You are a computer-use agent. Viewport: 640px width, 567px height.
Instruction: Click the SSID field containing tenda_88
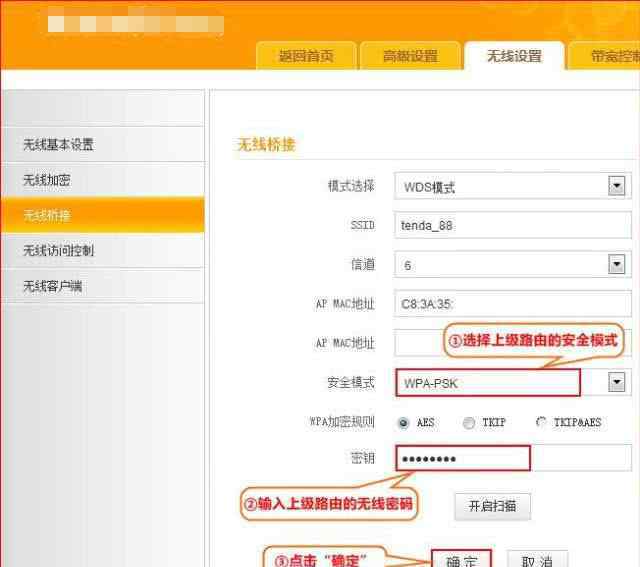[x=510, y=225]
